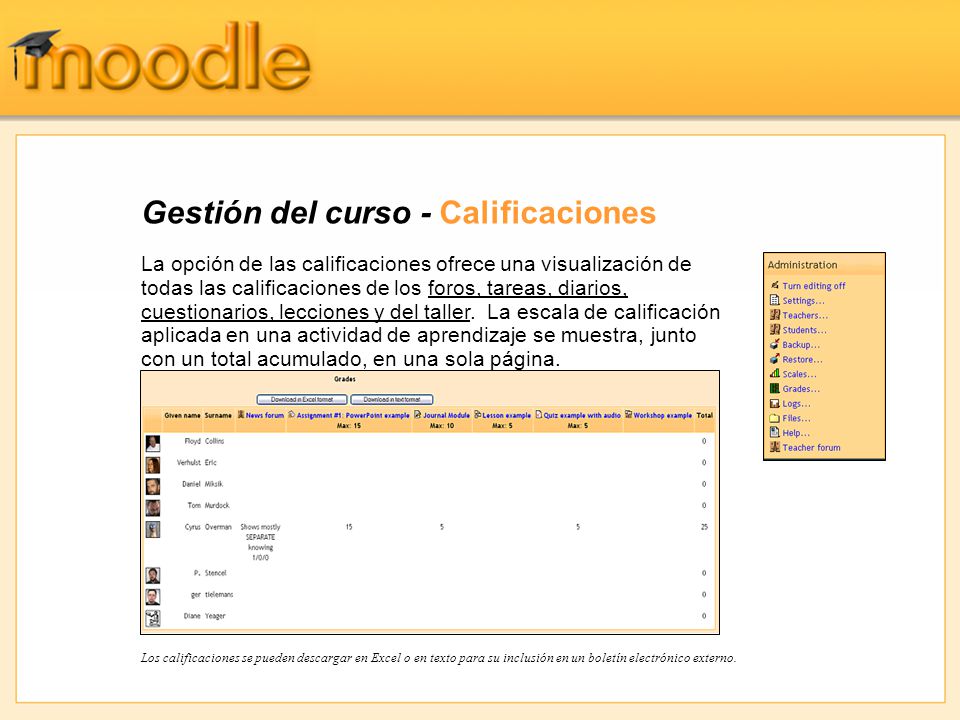
Task: Open Verhulst Eric's profile picture
Action: (x=153, y=465)
